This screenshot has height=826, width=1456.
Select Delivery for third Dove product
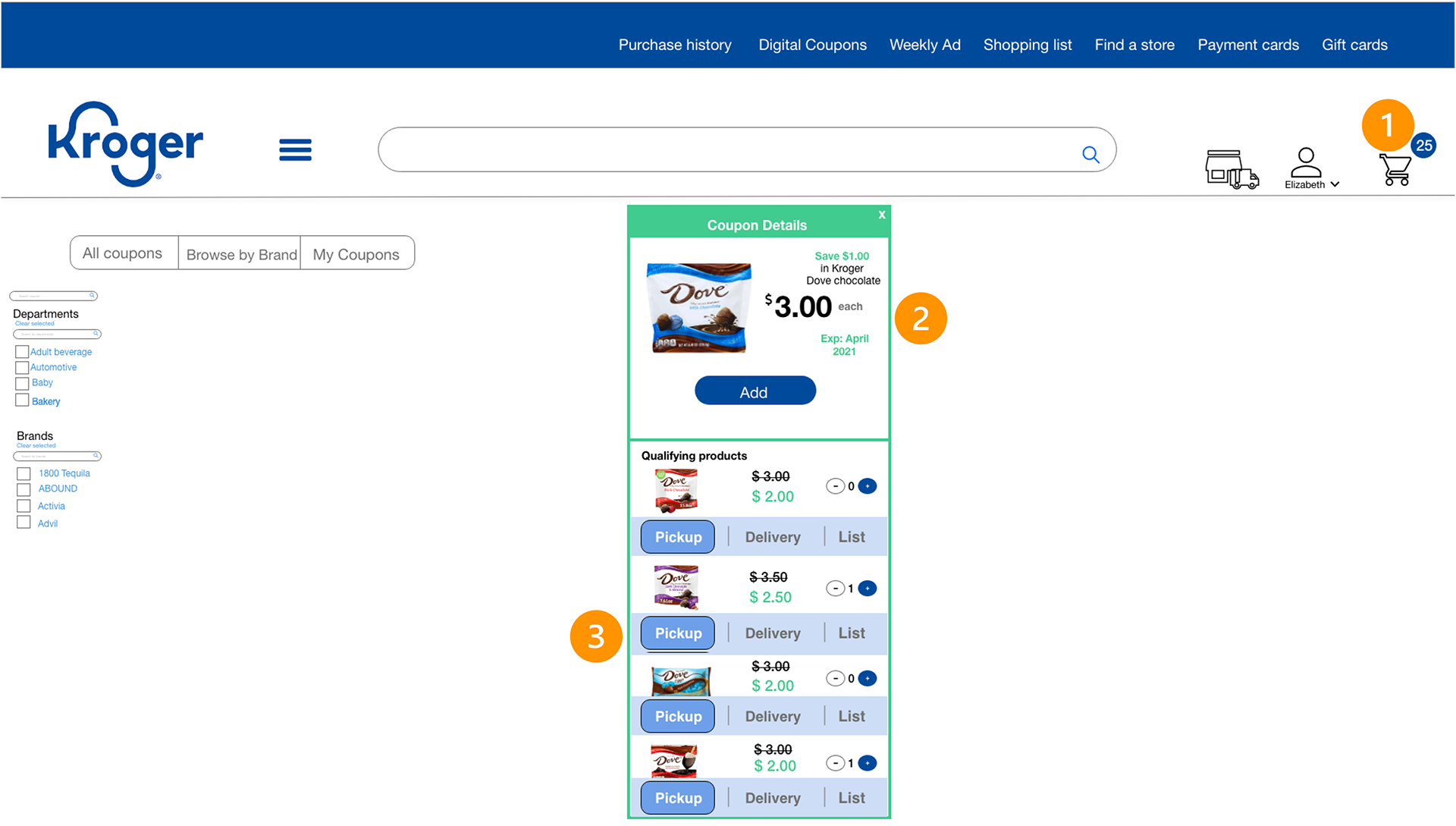(x=773, y=717)
